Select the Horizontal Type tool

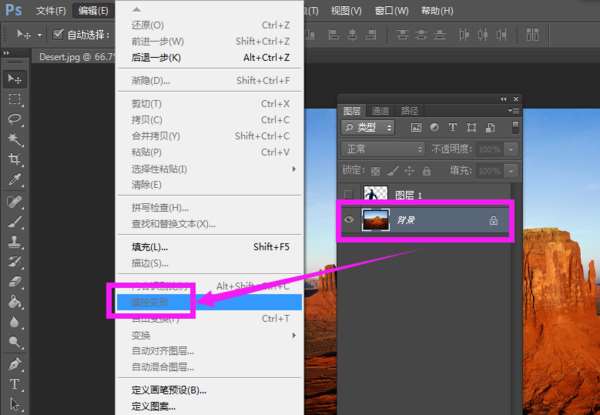(15, 384)
